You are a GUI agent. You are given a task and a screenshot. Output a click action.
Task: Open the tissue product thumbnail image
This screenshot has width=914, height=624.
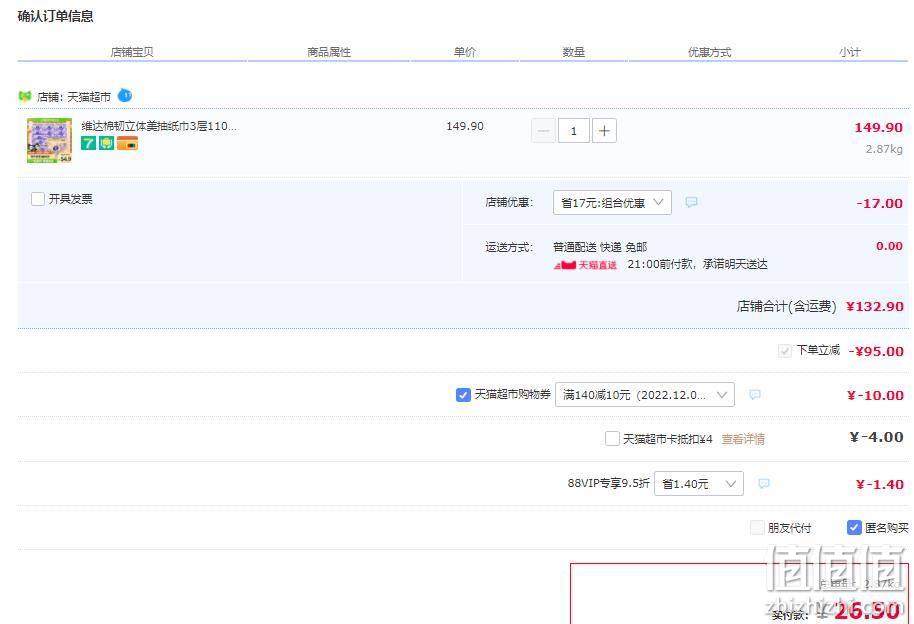[50, 141]
